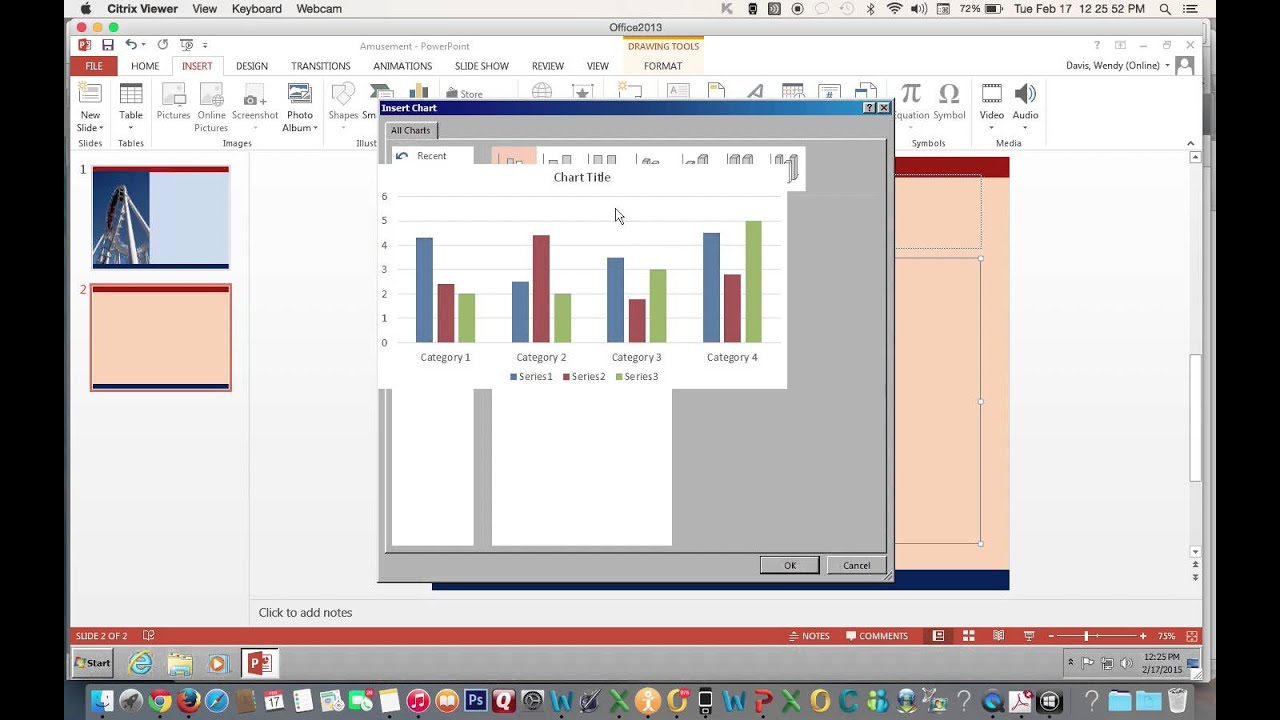Click the Windows Start button
The image size is (1280, 720).
coord(92,663)
